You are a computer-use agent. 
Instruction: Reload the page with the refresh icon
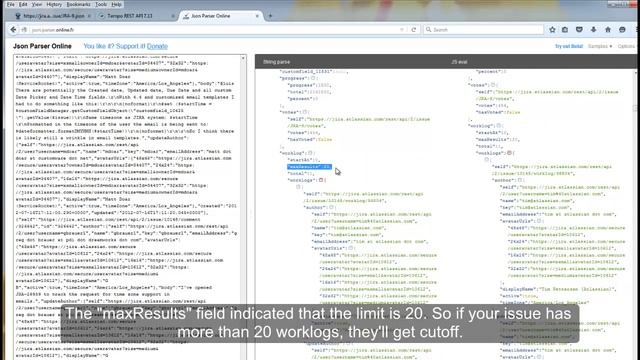point(413,30)
